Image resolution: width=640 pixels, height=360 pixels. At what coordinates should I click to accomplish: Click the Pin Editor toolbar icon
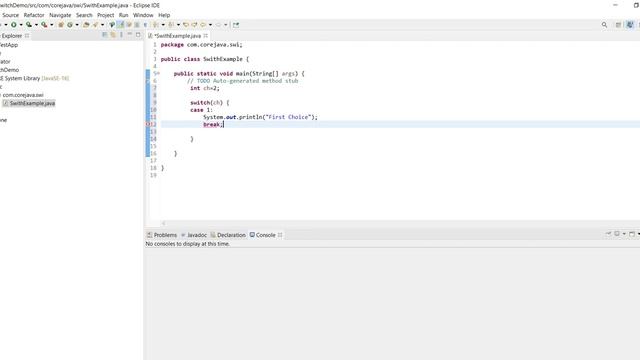pos(236,25)
